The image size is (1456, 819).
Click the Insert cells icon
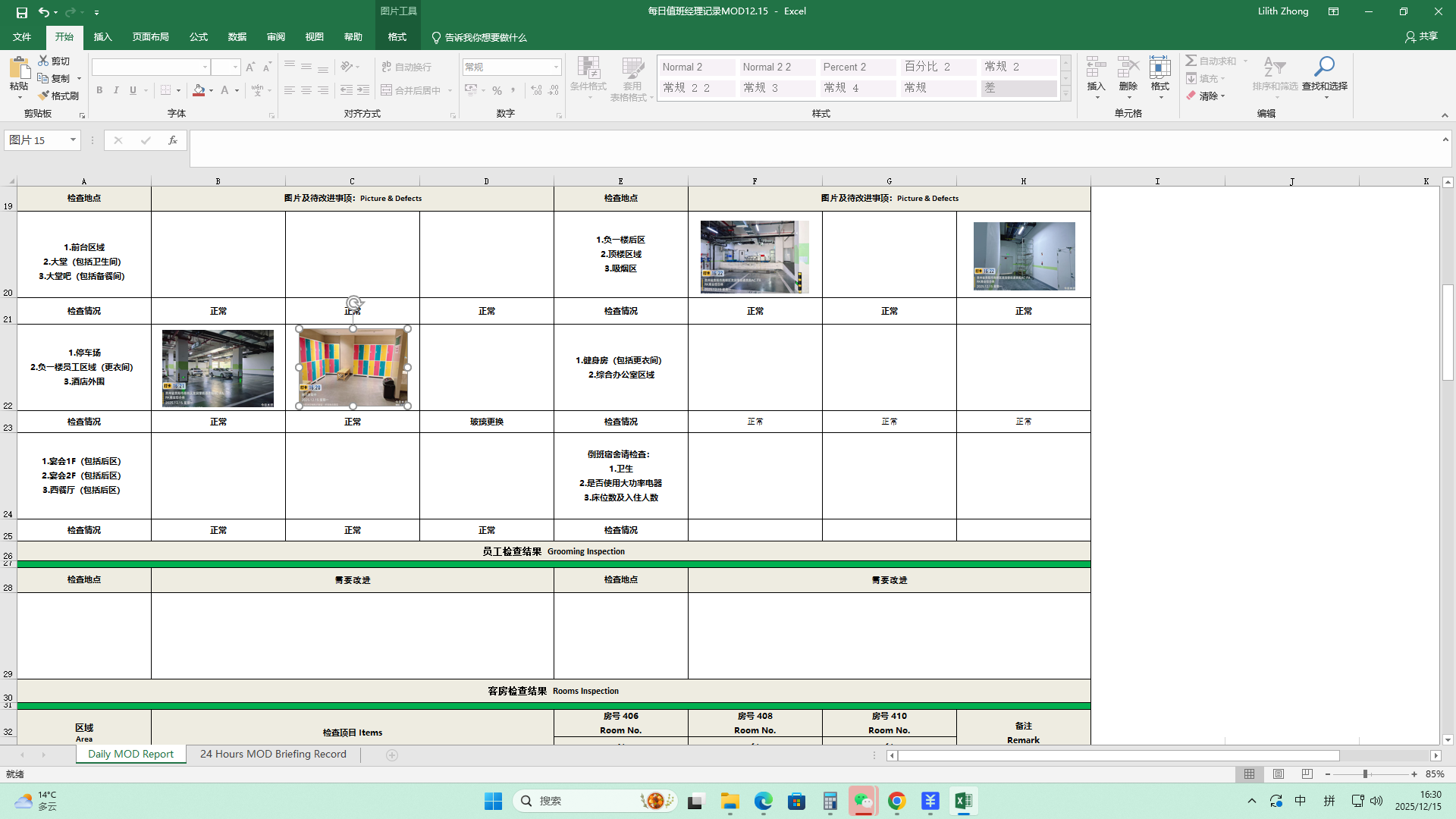(x=1096, y=67)
